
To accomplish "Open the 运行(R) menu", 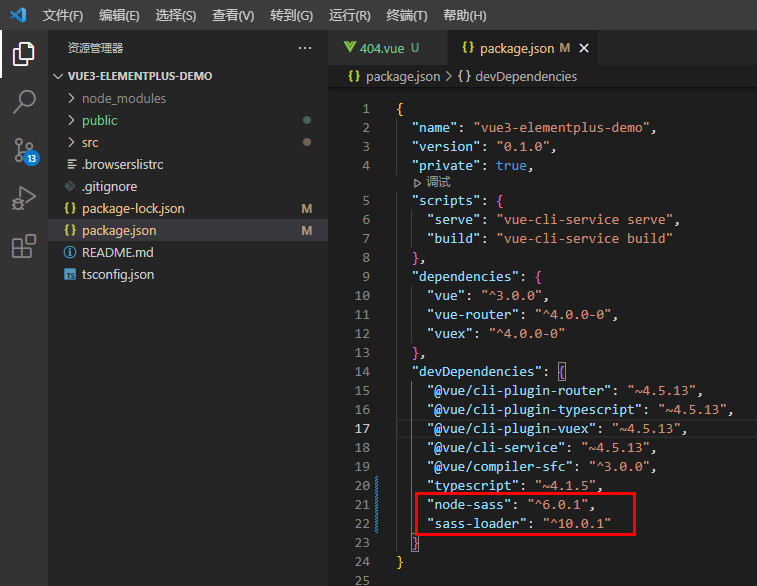I will point(350,15).
